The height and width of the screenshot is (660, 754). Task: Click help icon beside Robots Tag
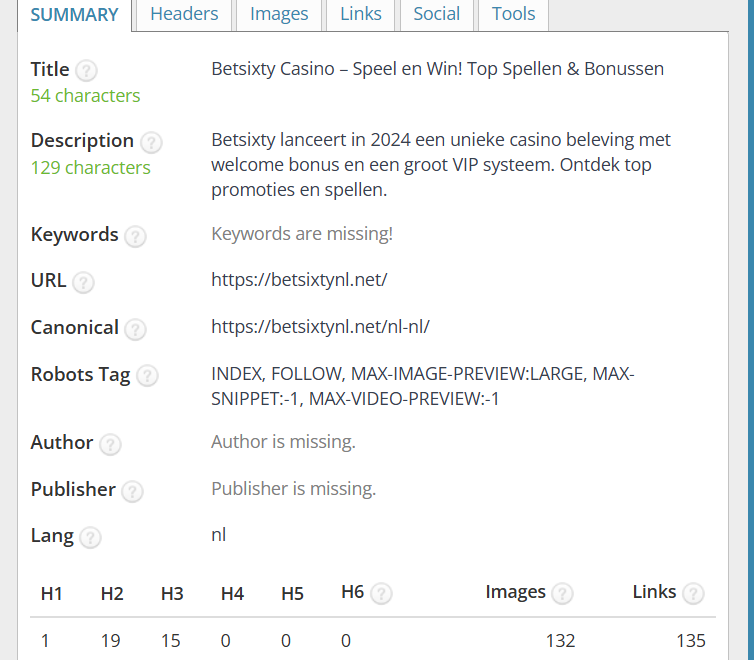(x=147, y=376)
